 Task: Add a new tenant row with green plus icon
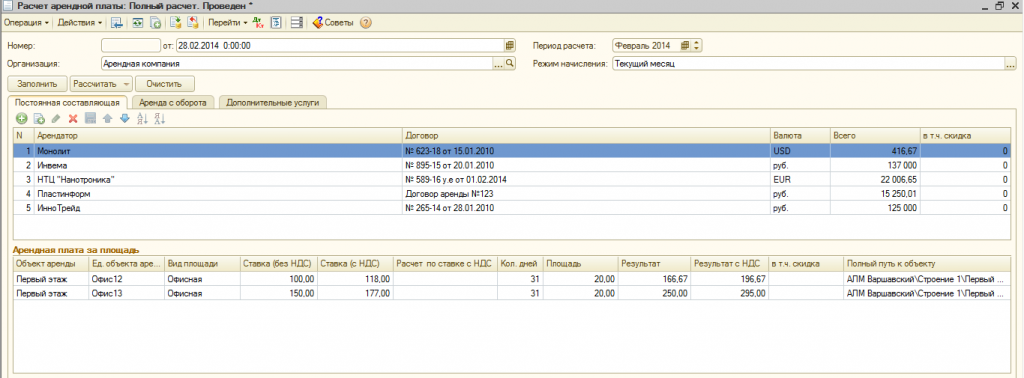pos(21,119)
